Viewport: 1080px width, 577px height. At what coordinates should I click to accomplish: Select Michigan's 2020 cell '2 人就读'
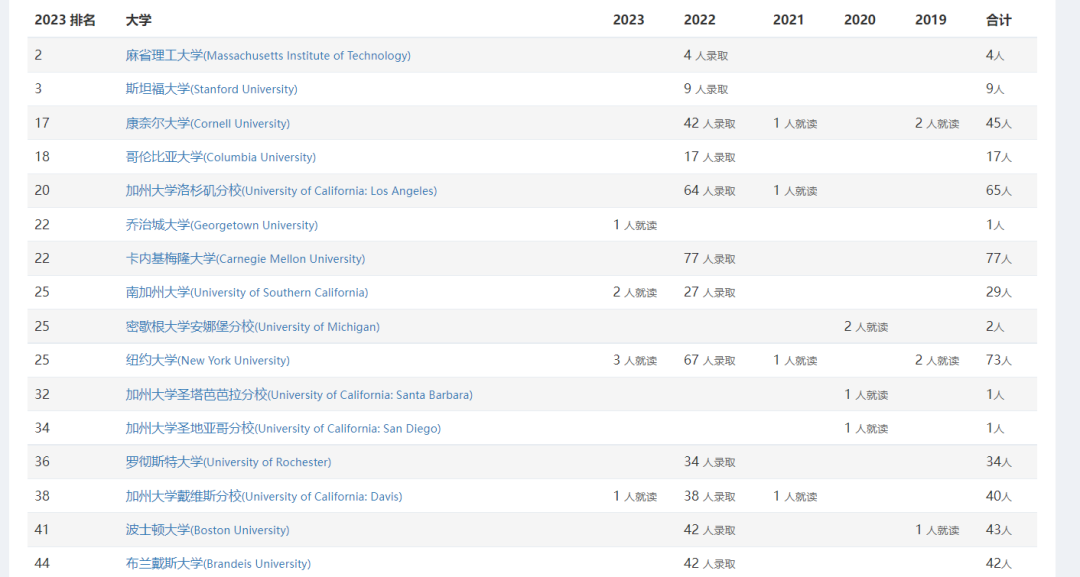pyautogui.click(x=866, y=326)
